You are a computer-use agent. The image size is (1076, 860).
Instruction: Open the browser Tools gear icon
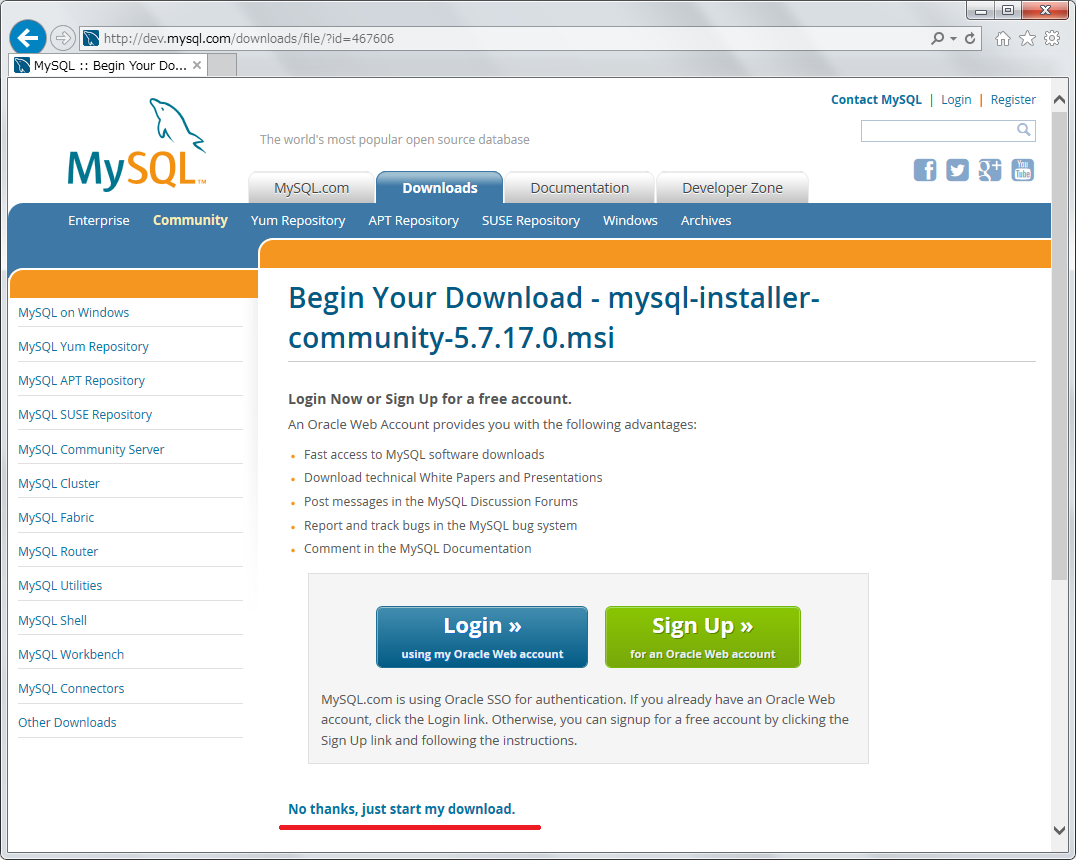click(x=1052, y=39)
